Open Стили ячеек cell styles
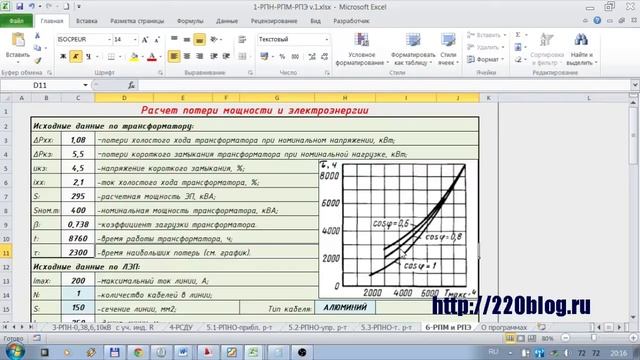The height and width of the screenshot is (360, 640). pyautogui.click(x=448, y=49)
